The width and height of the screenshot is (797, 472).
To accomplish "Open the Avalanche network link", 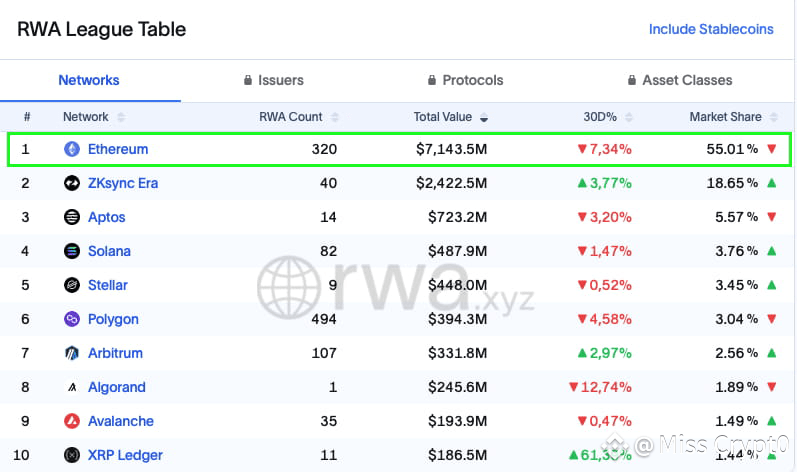I will [120, 421].
